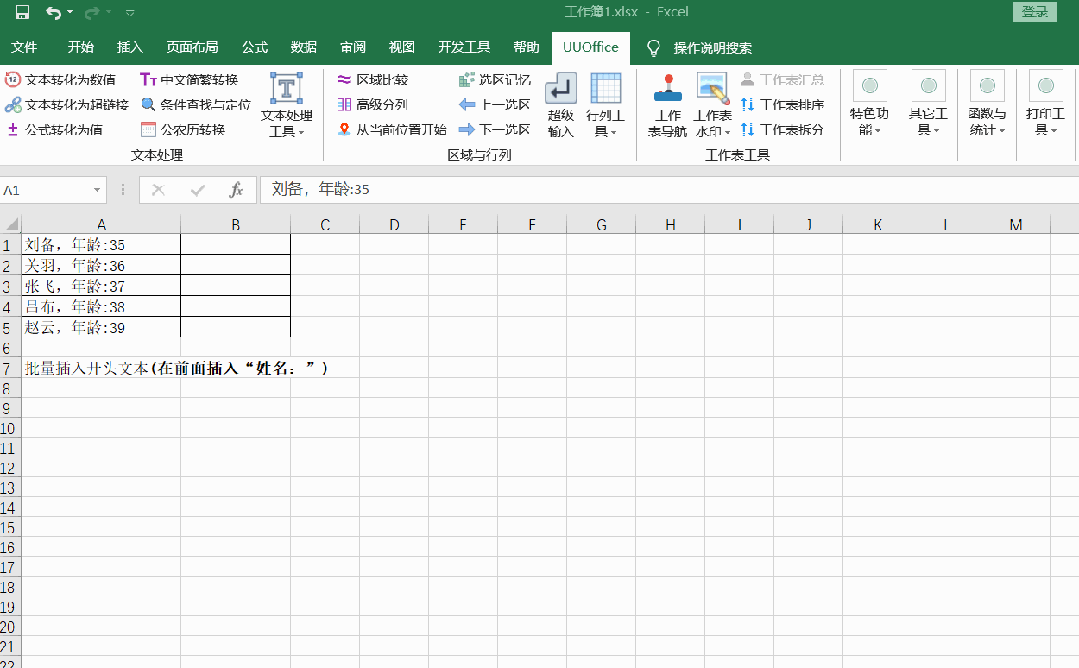Open the Name Box dropdown arrow

[x=97, y=190]
